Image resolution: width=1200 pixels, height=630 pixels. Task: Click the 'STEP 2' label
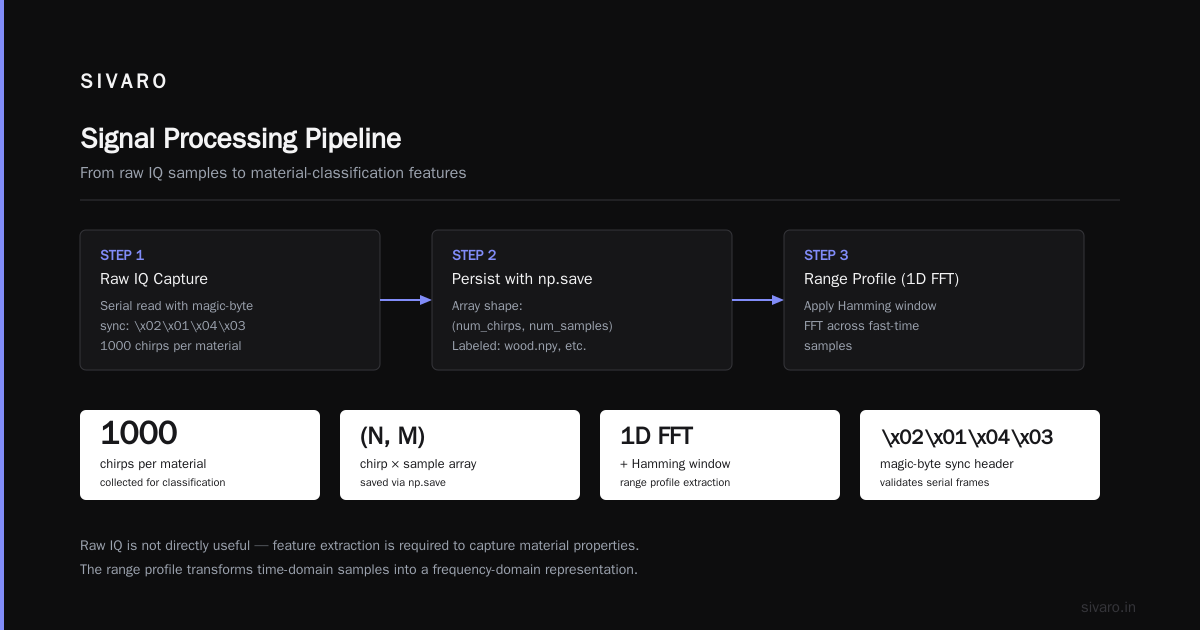point(474,255)
